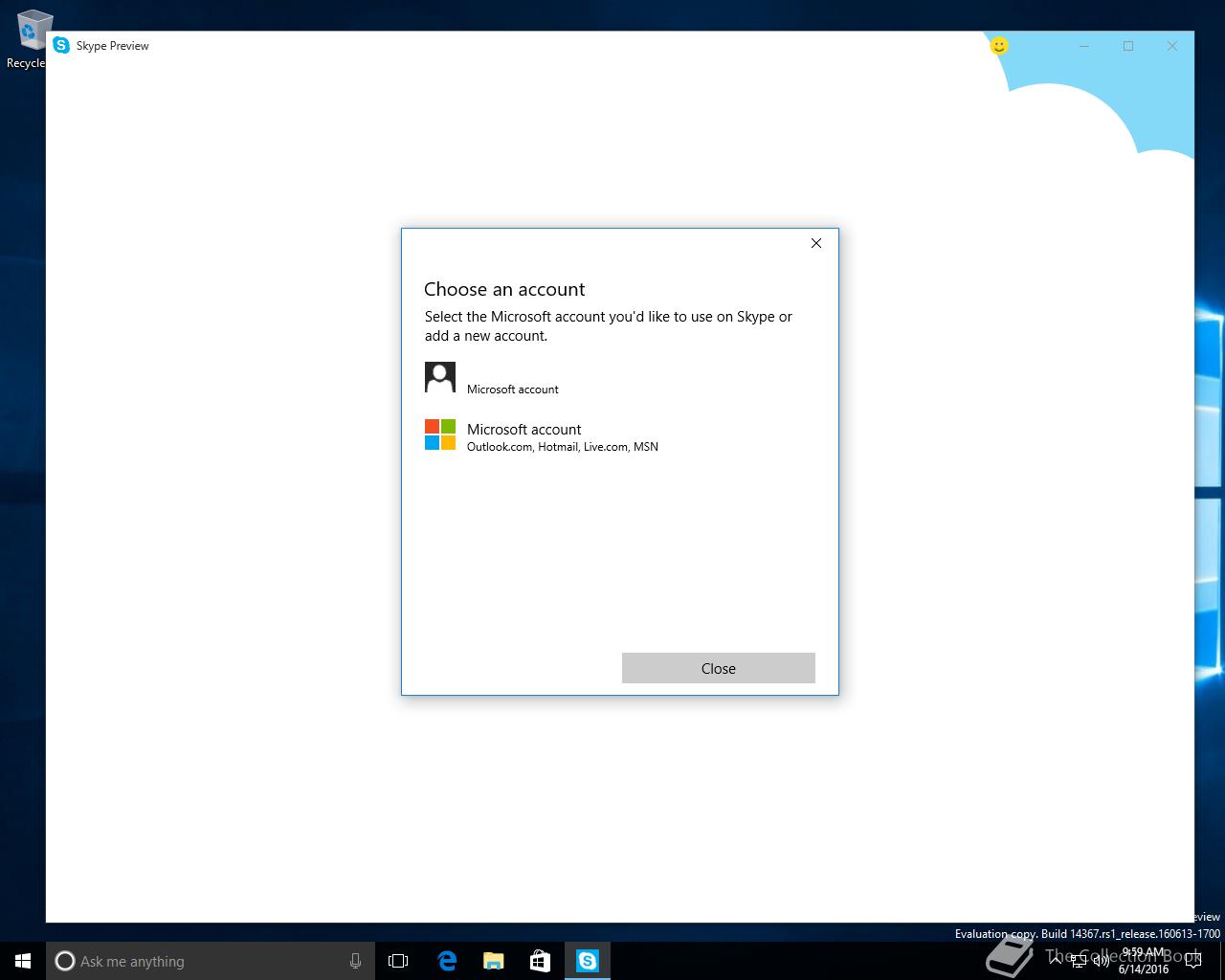Viewport: 1225px width, 980px height.
Task: Maximize the Skype Preview window
Action: (1128, 46)
